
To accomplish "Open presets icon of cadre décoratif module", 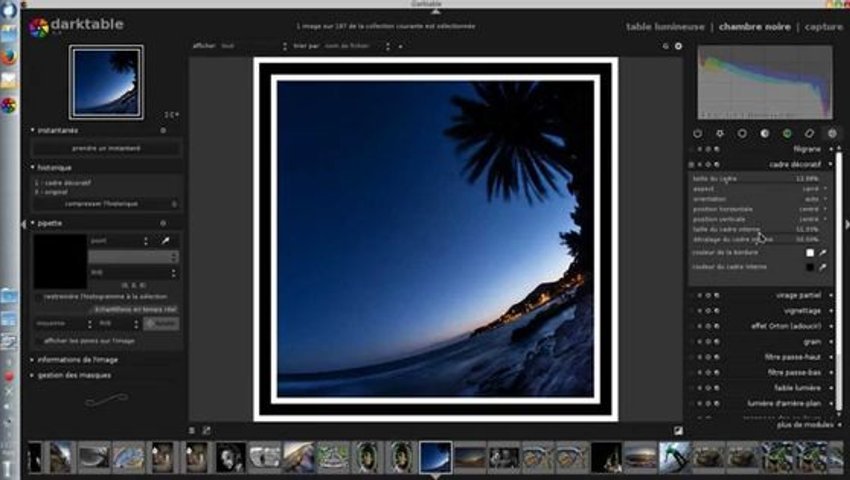I will (x=717, y=164).
